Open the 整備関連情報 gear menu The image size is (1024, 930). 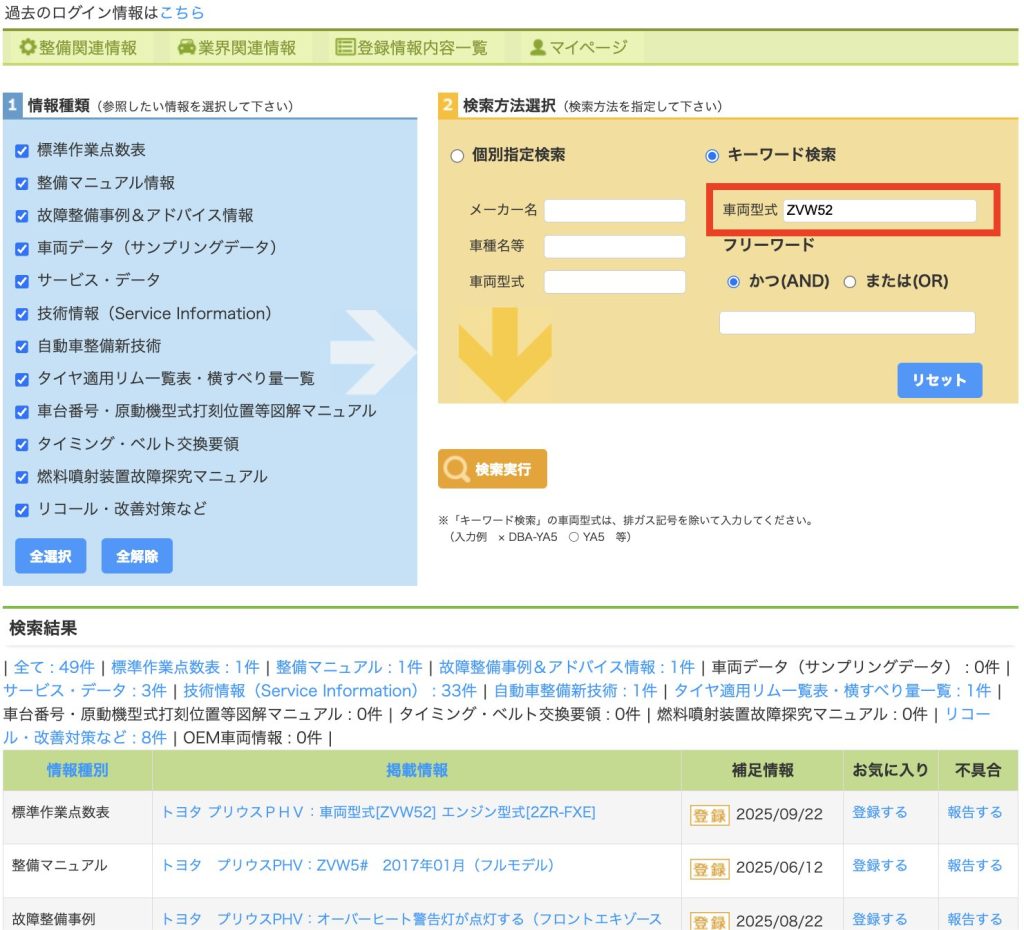(78, 47)
